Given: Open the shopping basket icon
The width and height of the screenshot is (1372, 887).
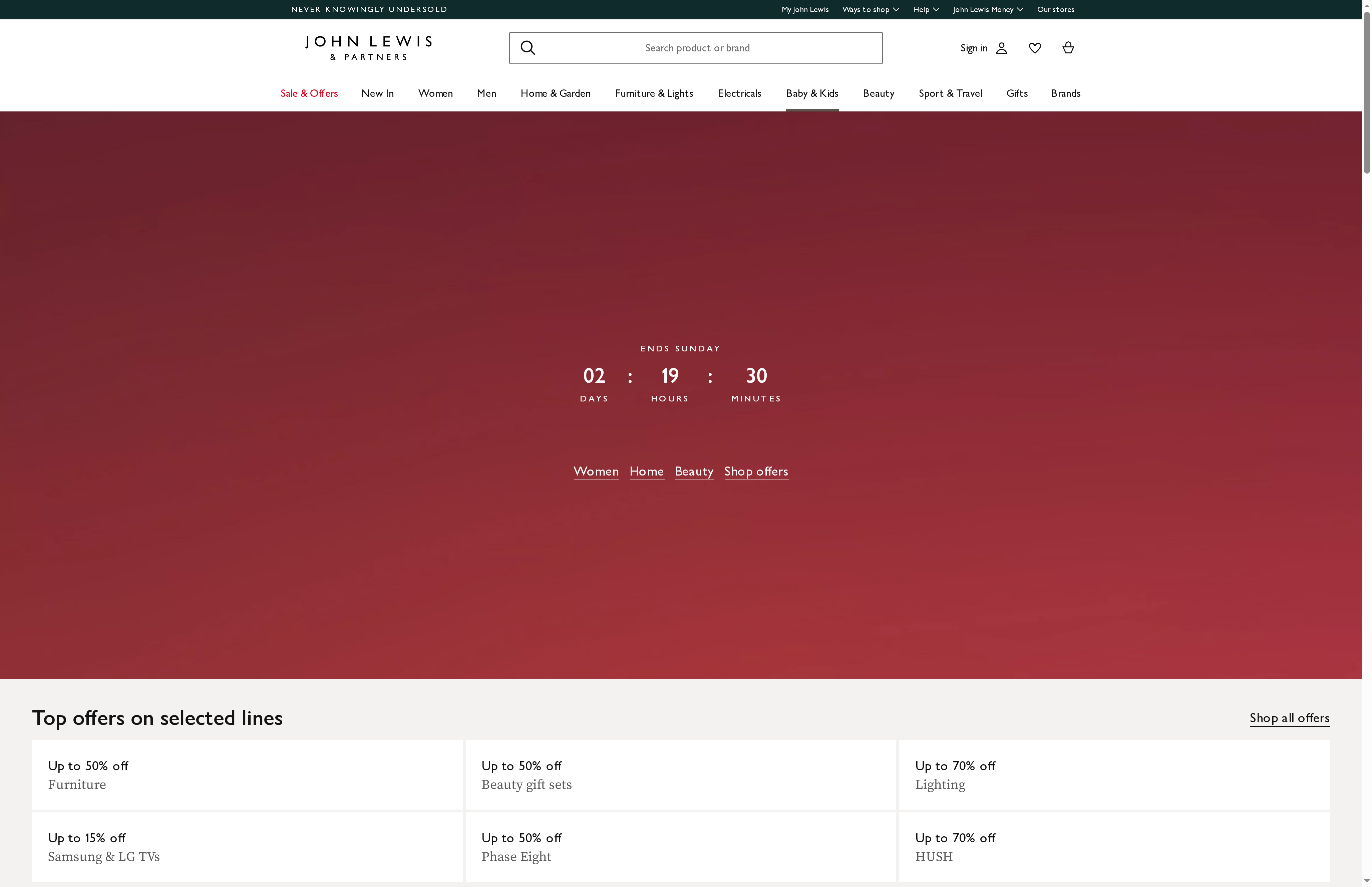Looking at the screenshot, I should point(1068,48).
